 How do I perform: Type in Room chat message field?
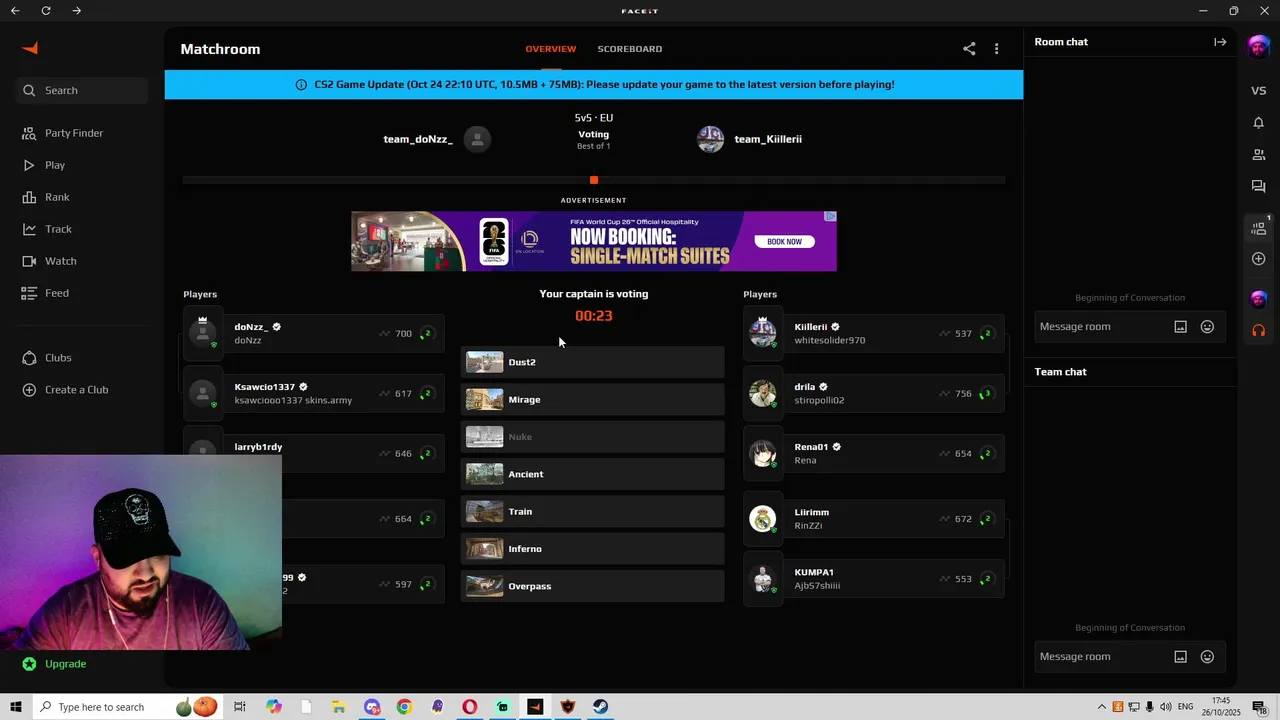tap(1100, 327)
